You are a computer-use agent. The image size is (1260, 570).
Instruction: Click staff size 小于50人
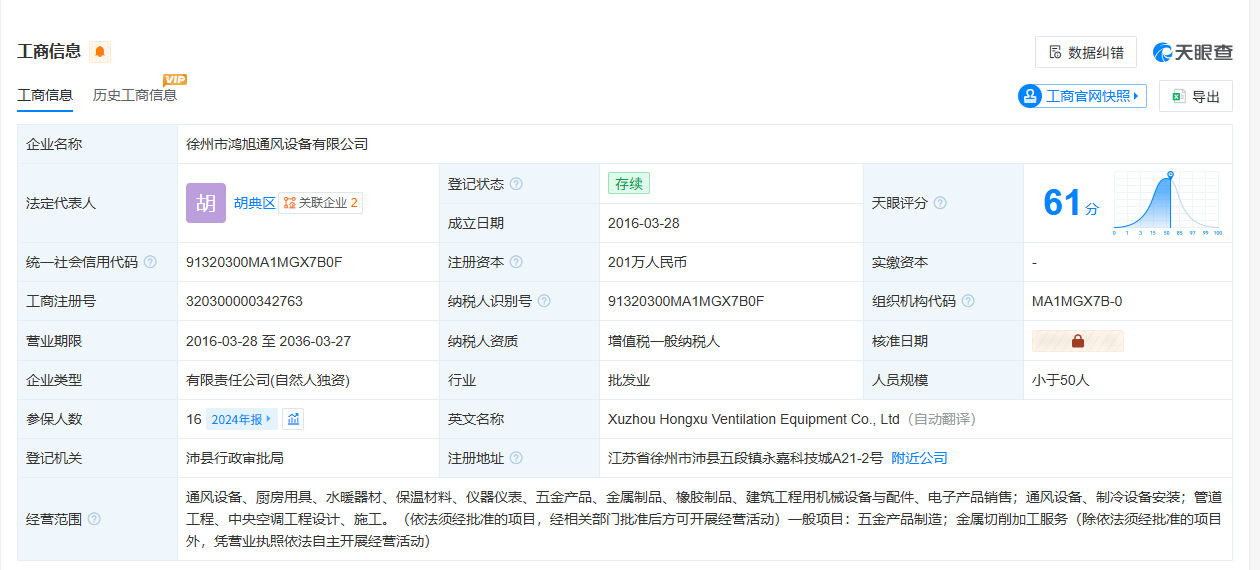[1060, 380]
